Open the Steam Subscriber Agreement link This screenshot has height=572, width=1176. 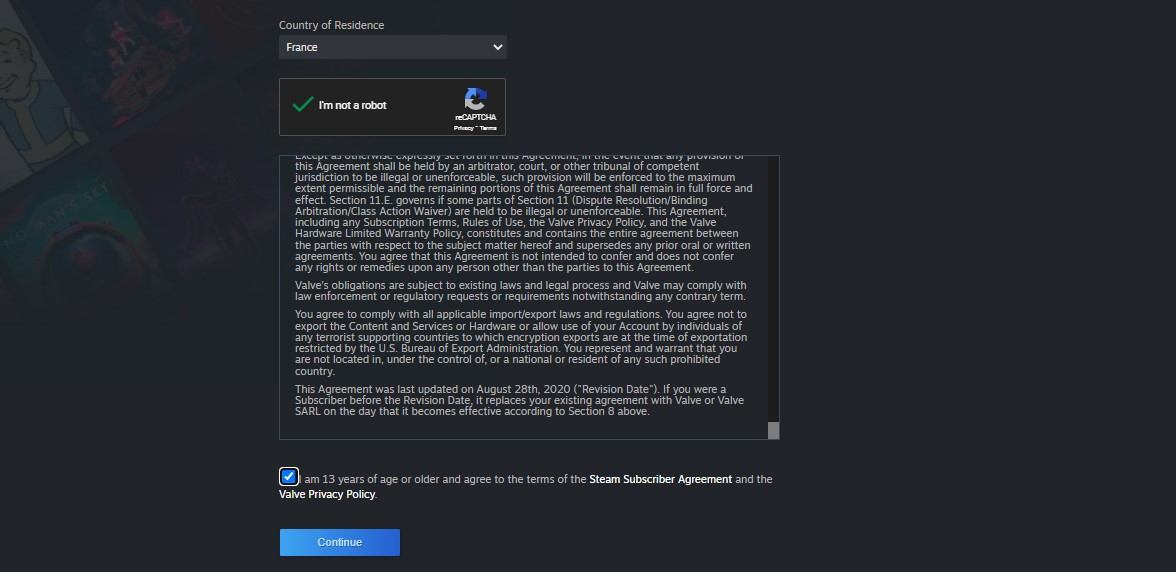point(660,479)
